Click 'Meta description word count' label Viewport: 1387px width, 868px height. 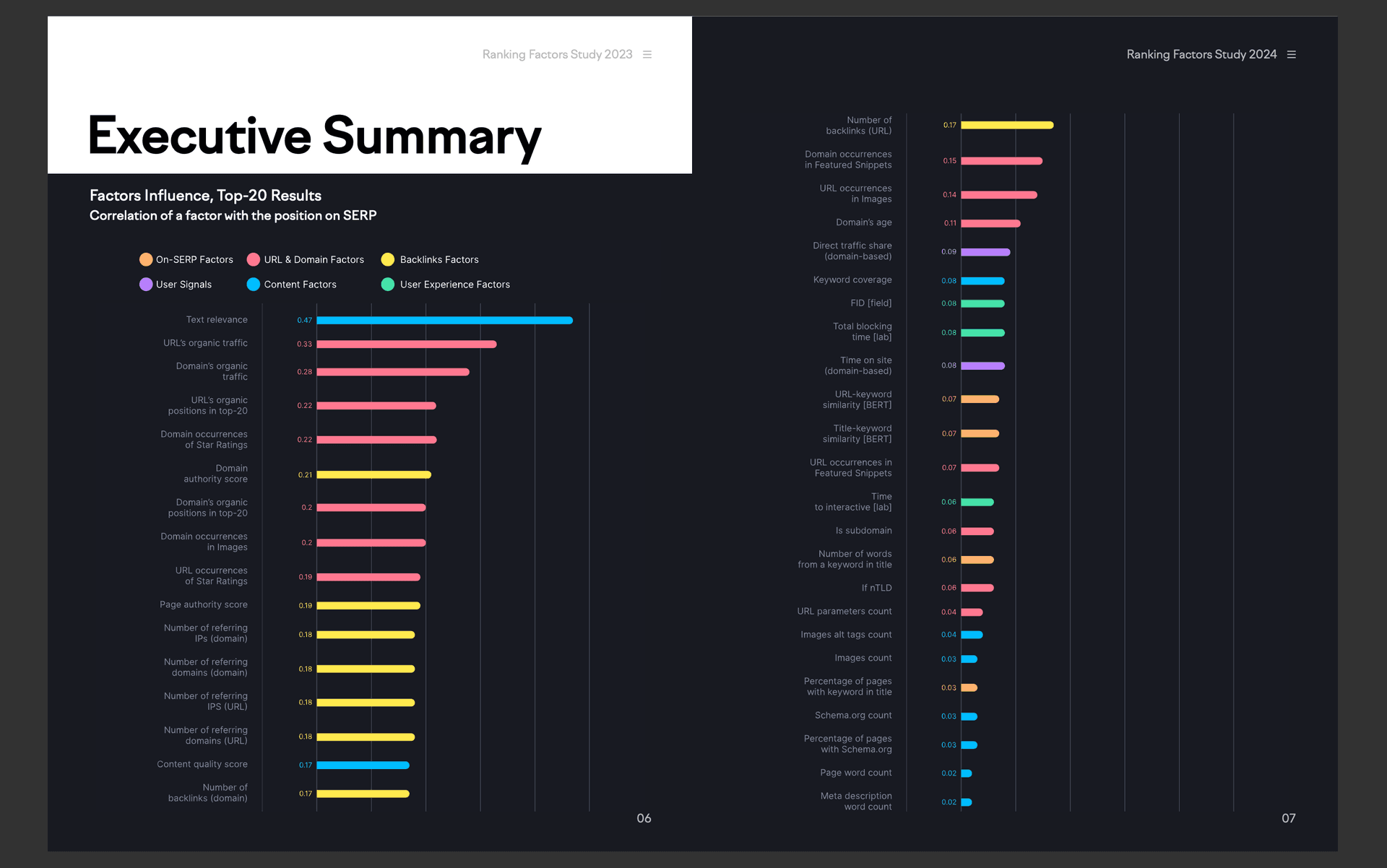click(856, 802)
